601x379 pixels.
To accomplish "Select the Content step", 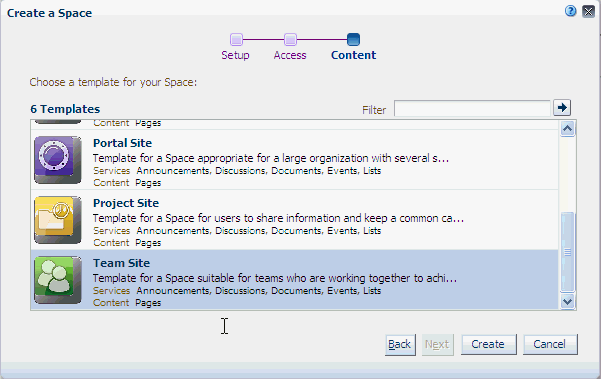I will [x=353, y=55].
